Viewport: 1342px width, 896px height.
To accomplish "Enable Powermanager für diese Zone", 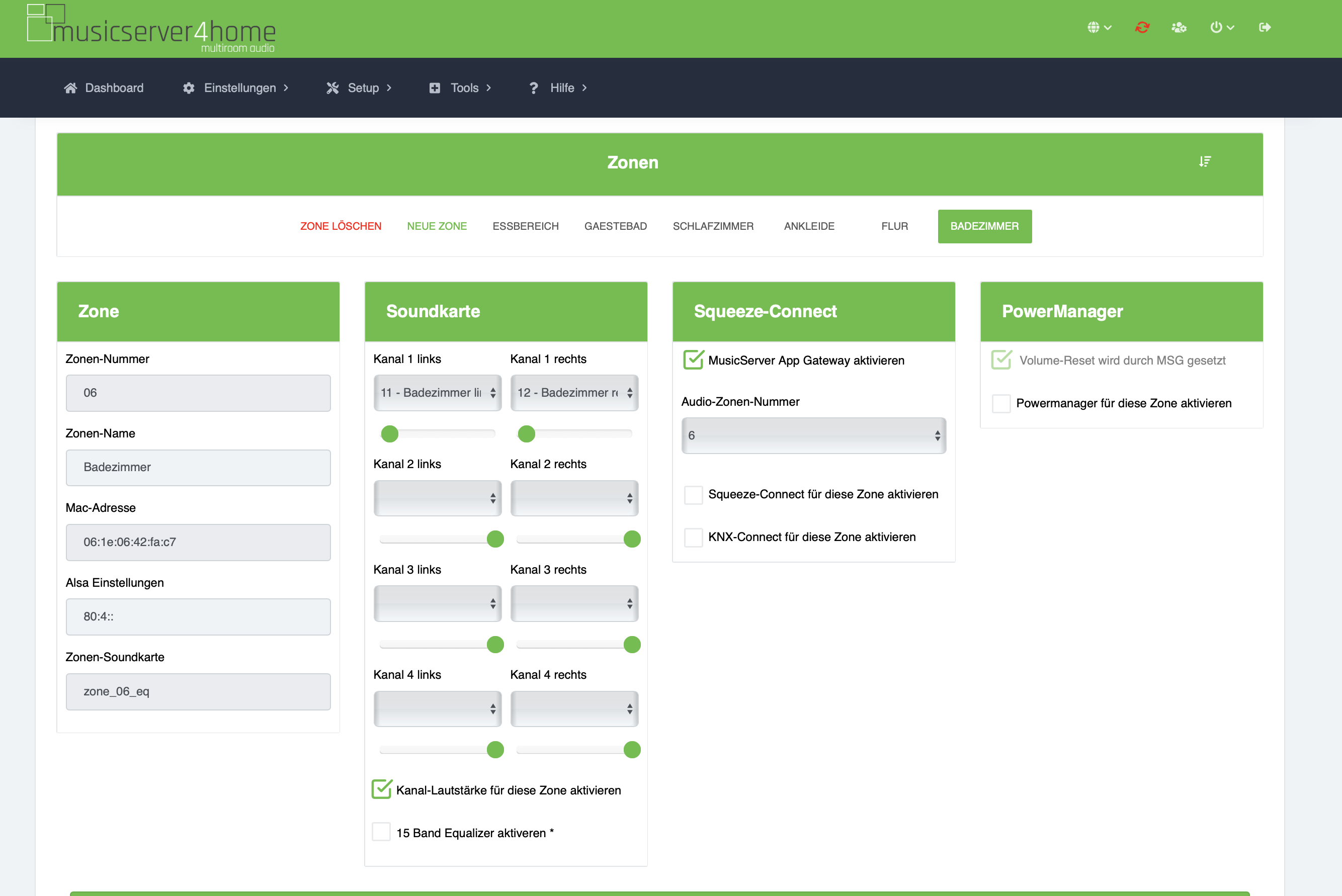I will (x=1001, y=403).
